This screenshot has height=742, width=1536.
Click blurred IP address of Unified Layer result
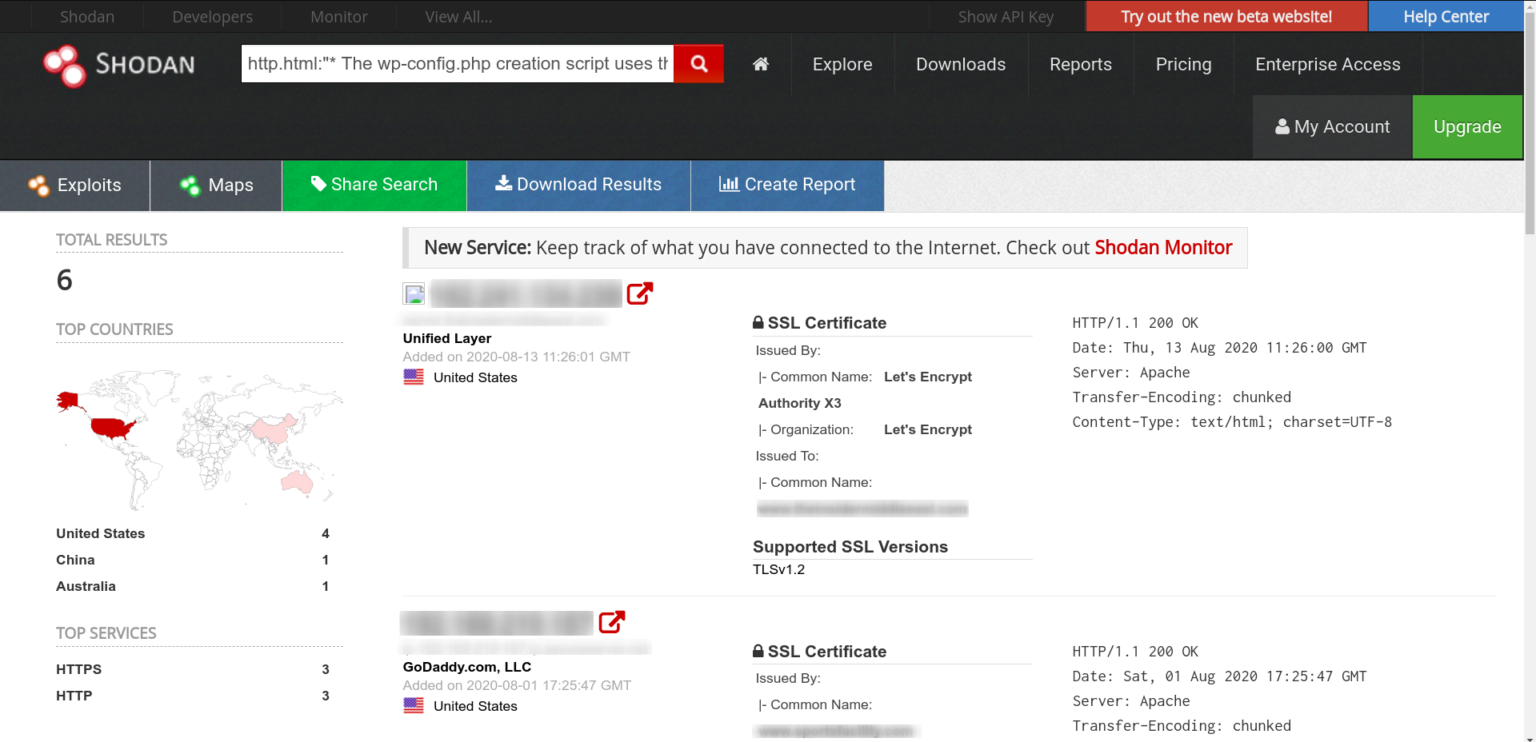(527, 294)
